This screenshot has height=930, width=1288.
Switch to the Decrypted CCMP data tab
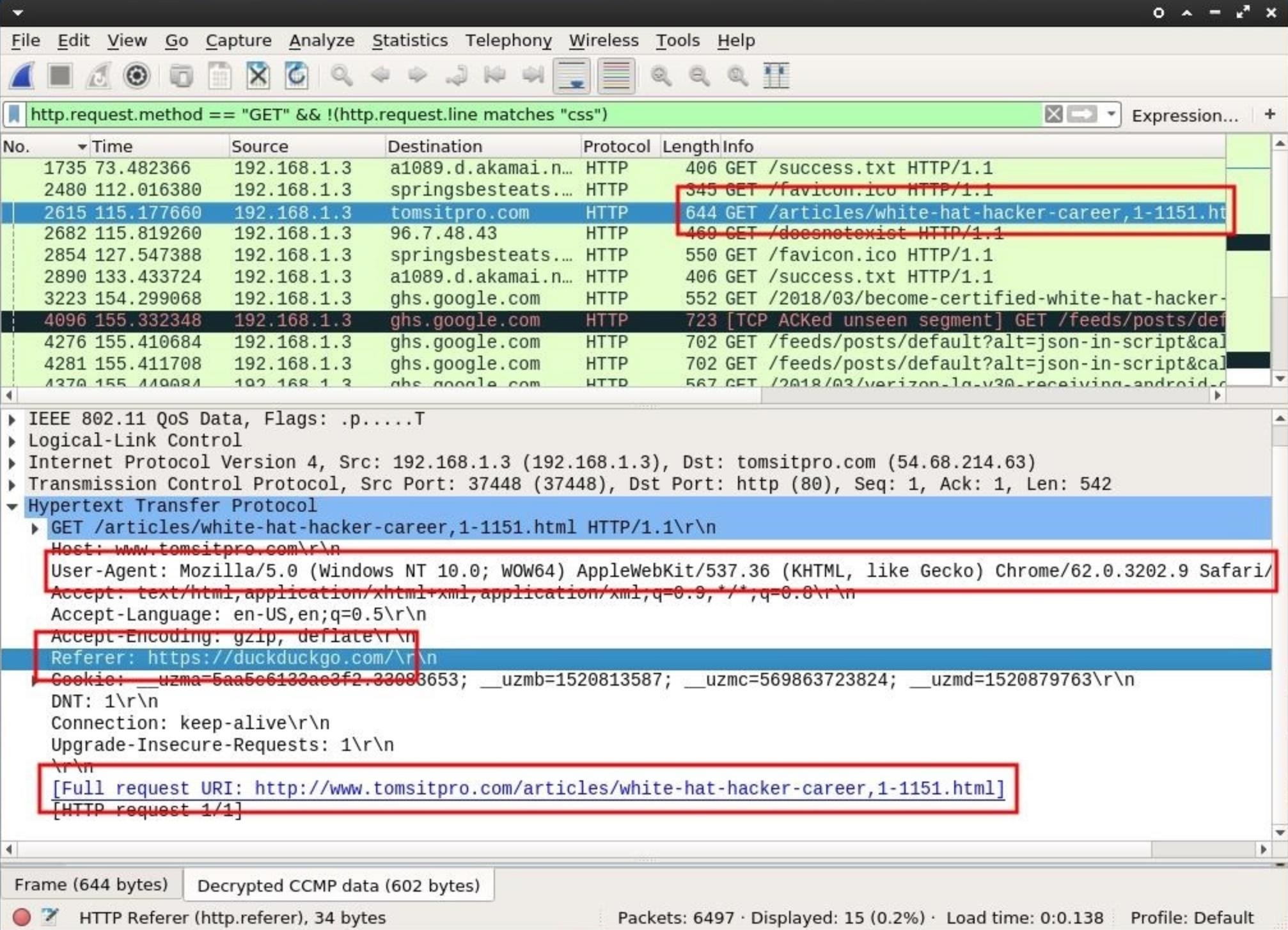click(x=338, y=885)
